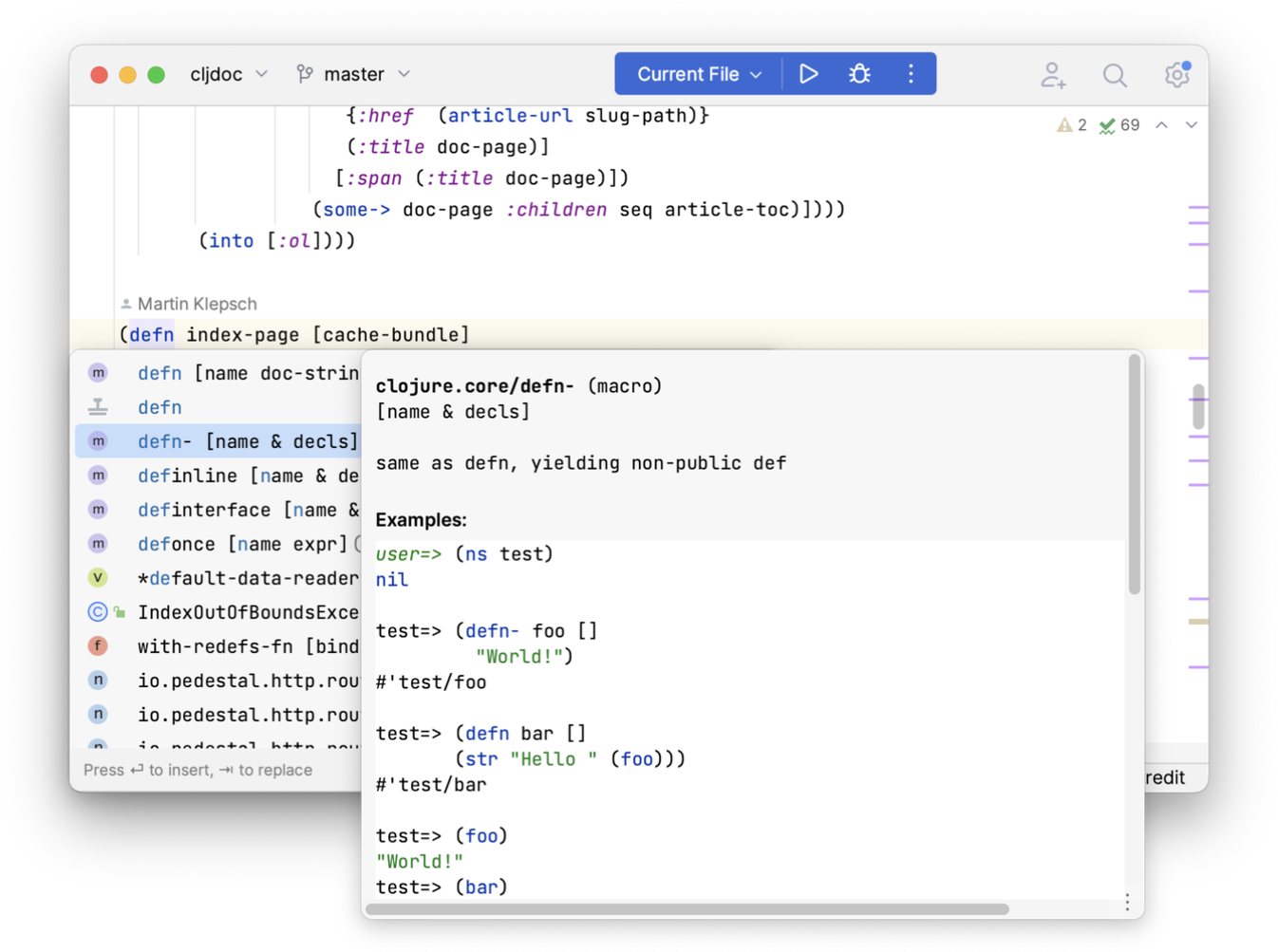Viewport: 1278px width, 952px height.
Task: Select the definterface completion item
Action: [218, 510]
